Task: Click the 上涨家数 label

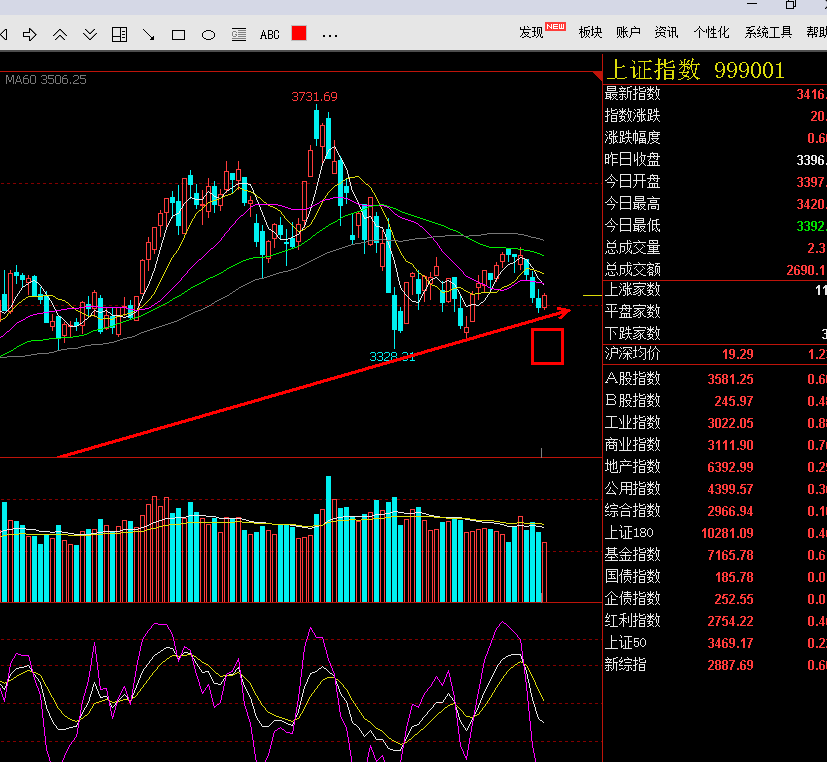Action: pyautogui.click(x=632, y=290)
